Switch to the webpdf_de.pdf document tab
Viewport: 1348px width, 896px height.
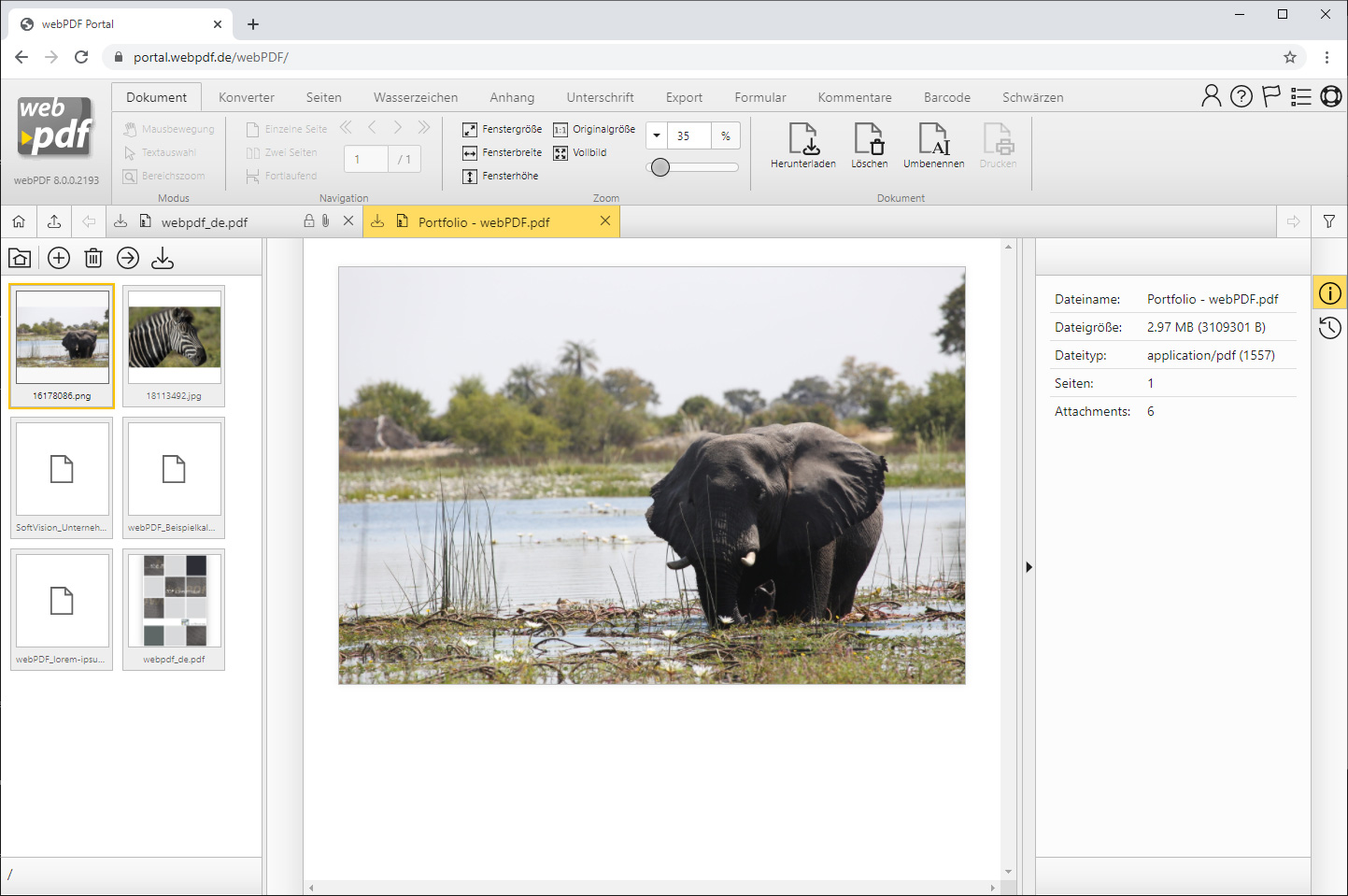205,221
